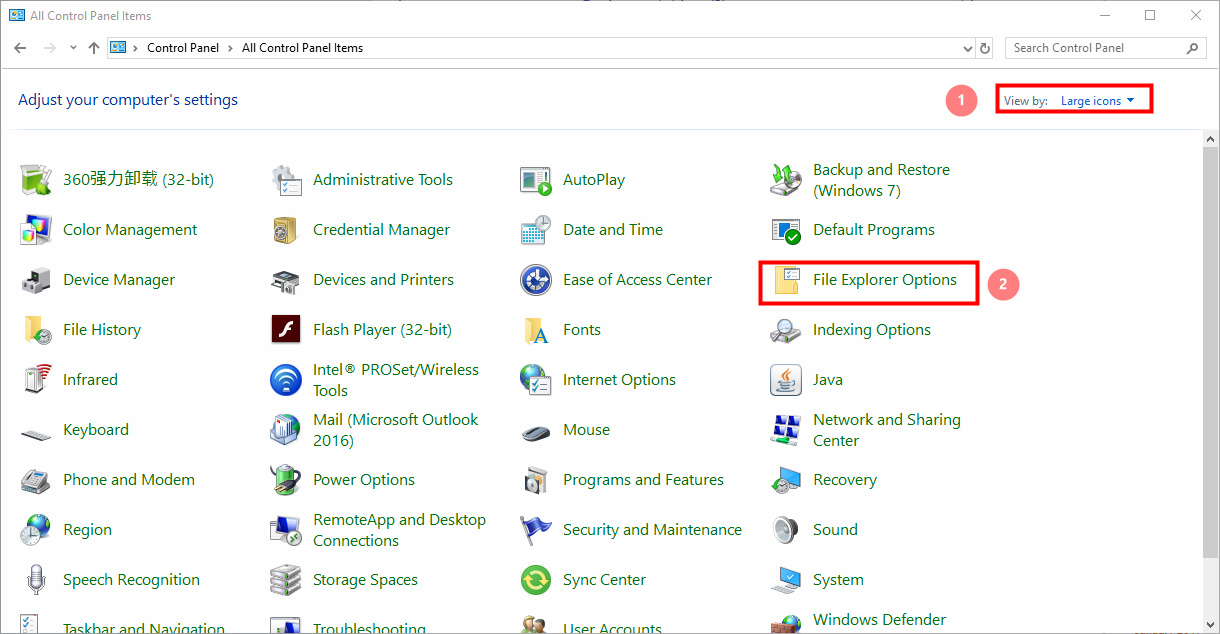Click the vertical scrollbar thumb
The height and width of the screenshot is (634, 1220).
tap(1211, 352)
